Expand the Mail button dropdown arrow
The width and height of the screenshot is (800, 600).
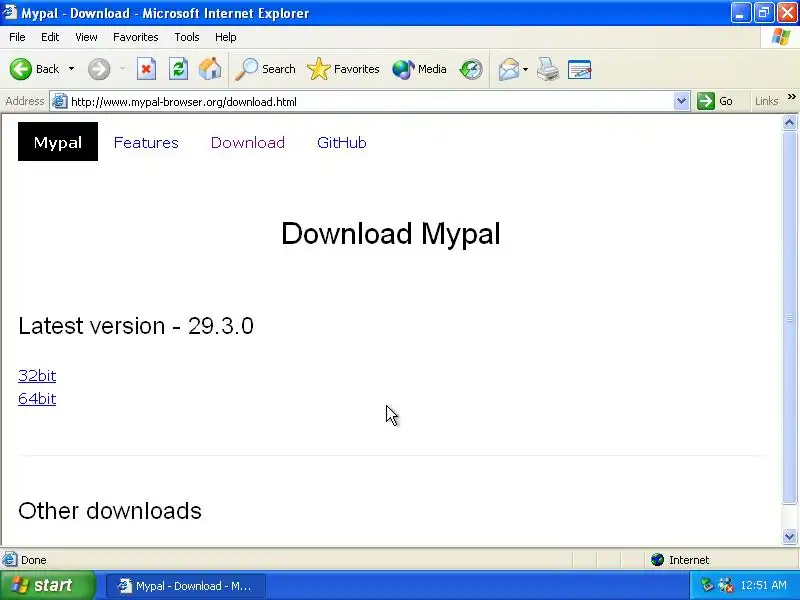(526, 69)
